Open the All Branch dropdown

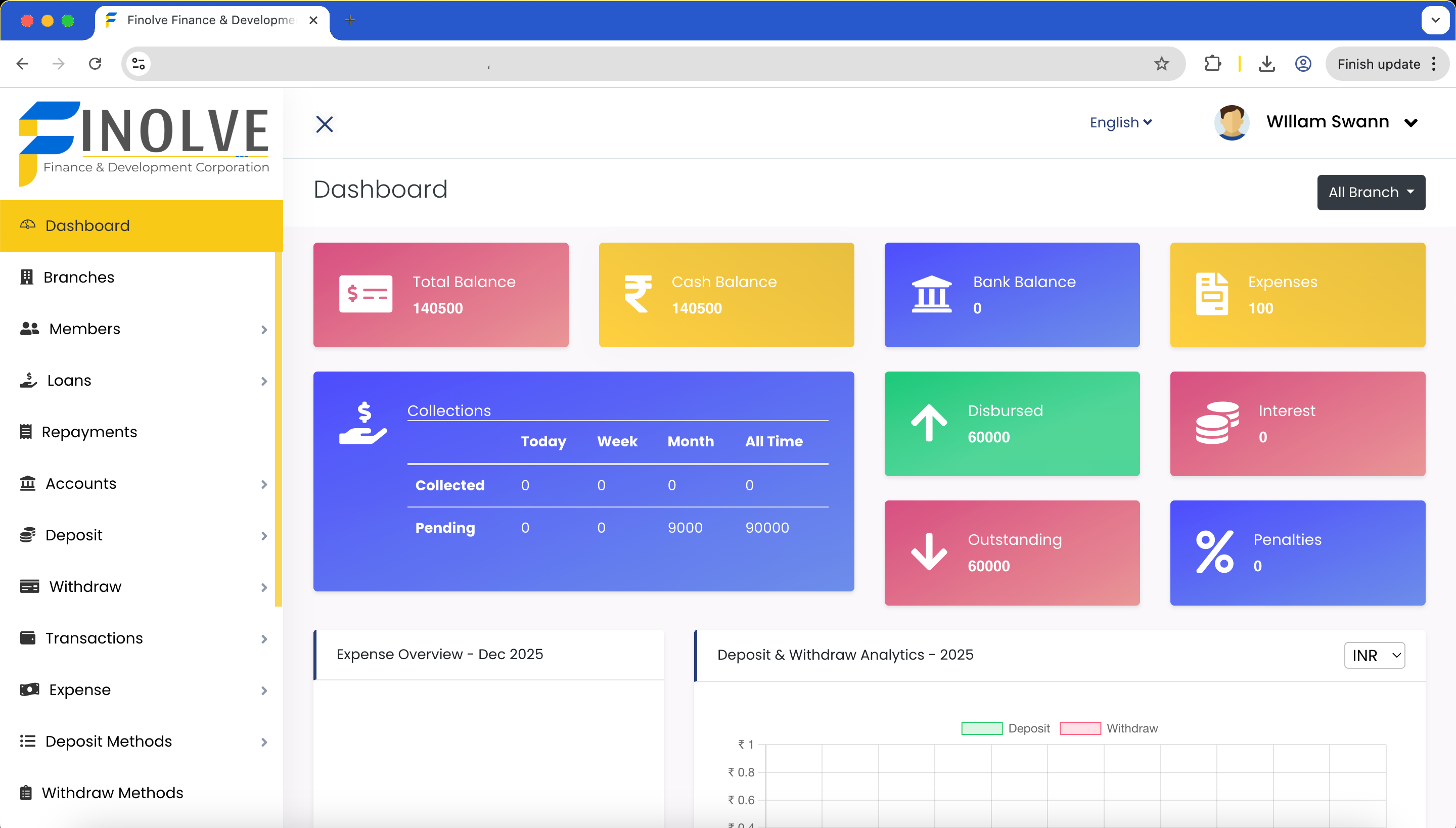click(x=1371, y=192)
